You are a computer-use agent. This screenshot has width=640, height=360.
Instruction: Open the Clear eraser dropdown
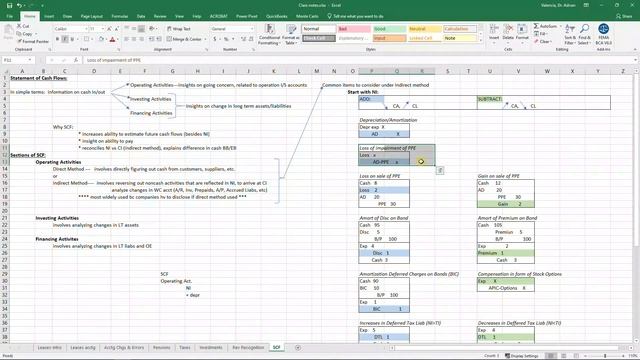[x=543, y=41]
